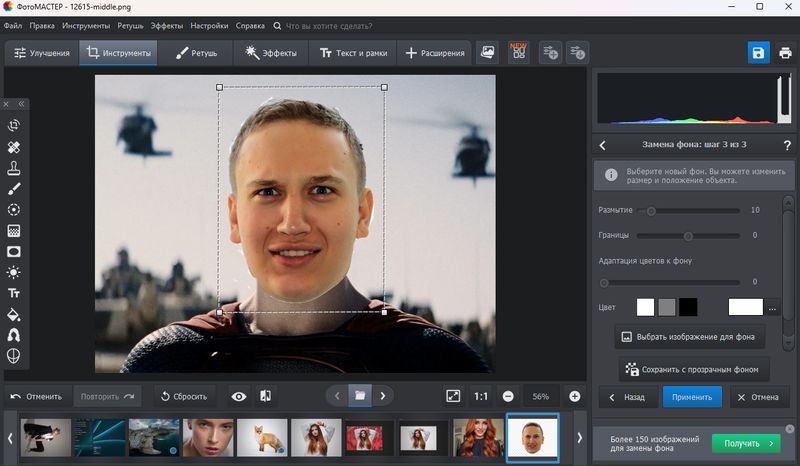Select the clone stamp tool
Viewport: 800px width, 466px height.
click(14, 167)
